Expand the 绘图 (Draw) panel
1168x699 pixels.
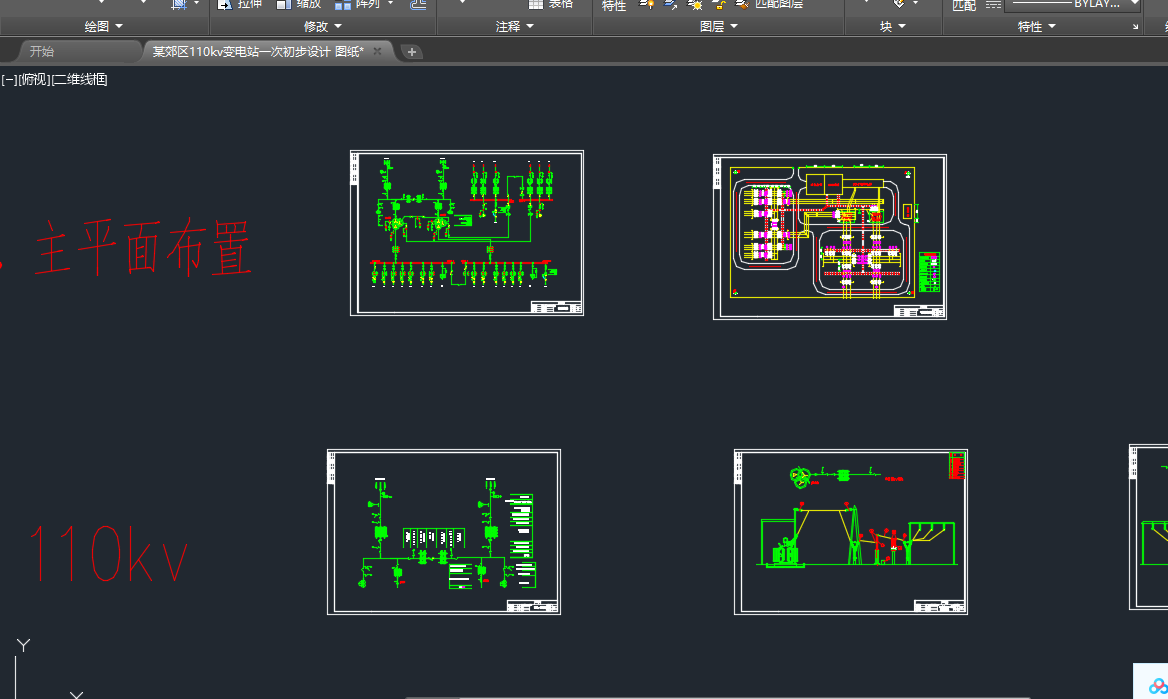(104, 27)
